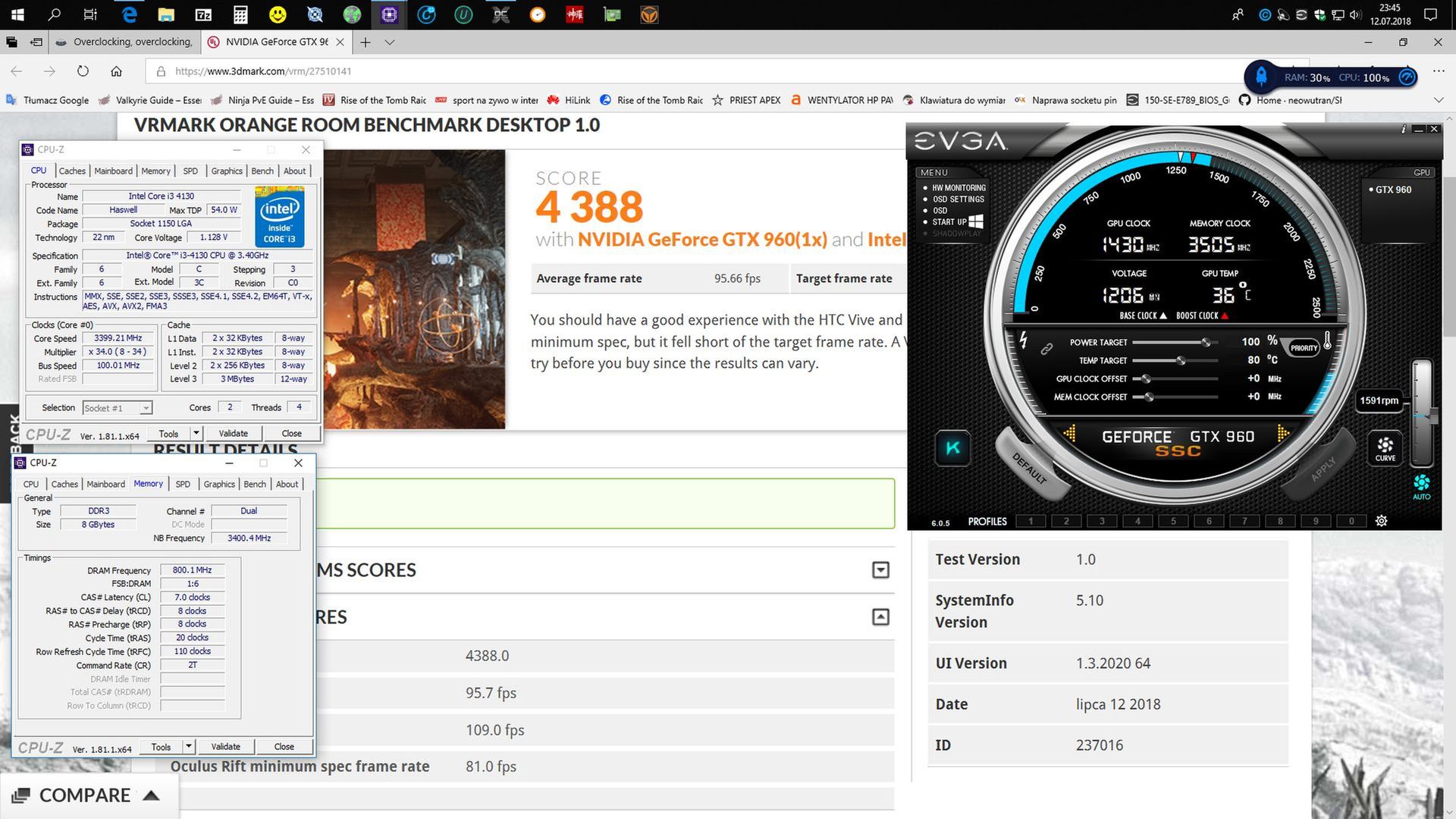Open Task View on taskbar

point(90,14)
